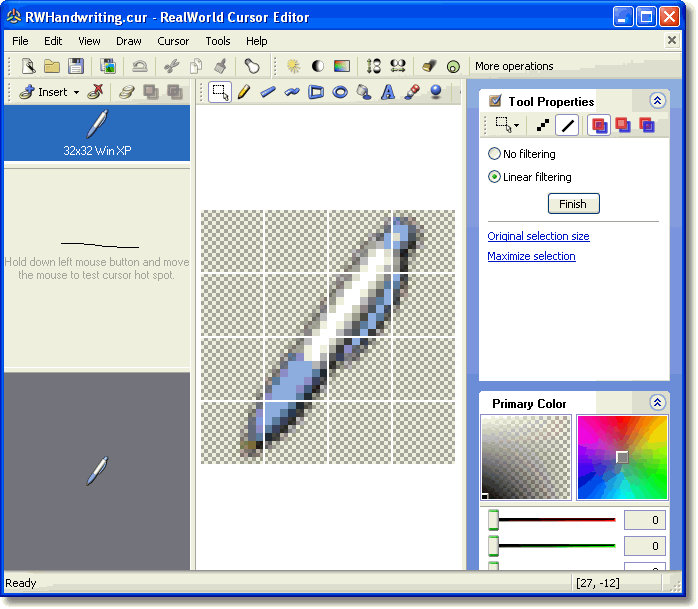This screenshot has width=698, height=609.
Task: Open a file via the folder icon
Action: pos(52,66)
